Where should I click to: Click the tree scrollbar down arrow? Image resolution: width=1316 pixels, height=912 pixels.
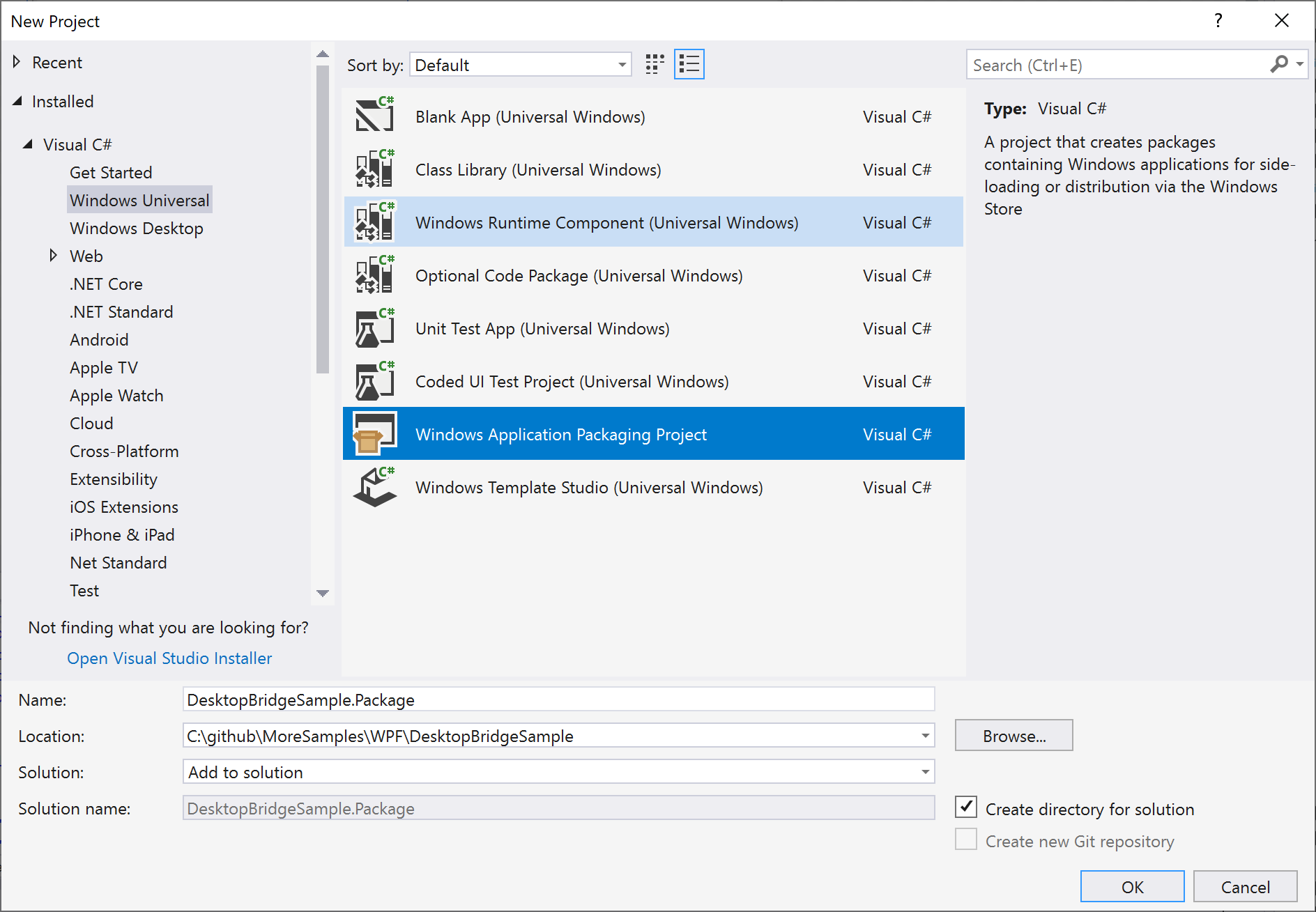[322, 593]
